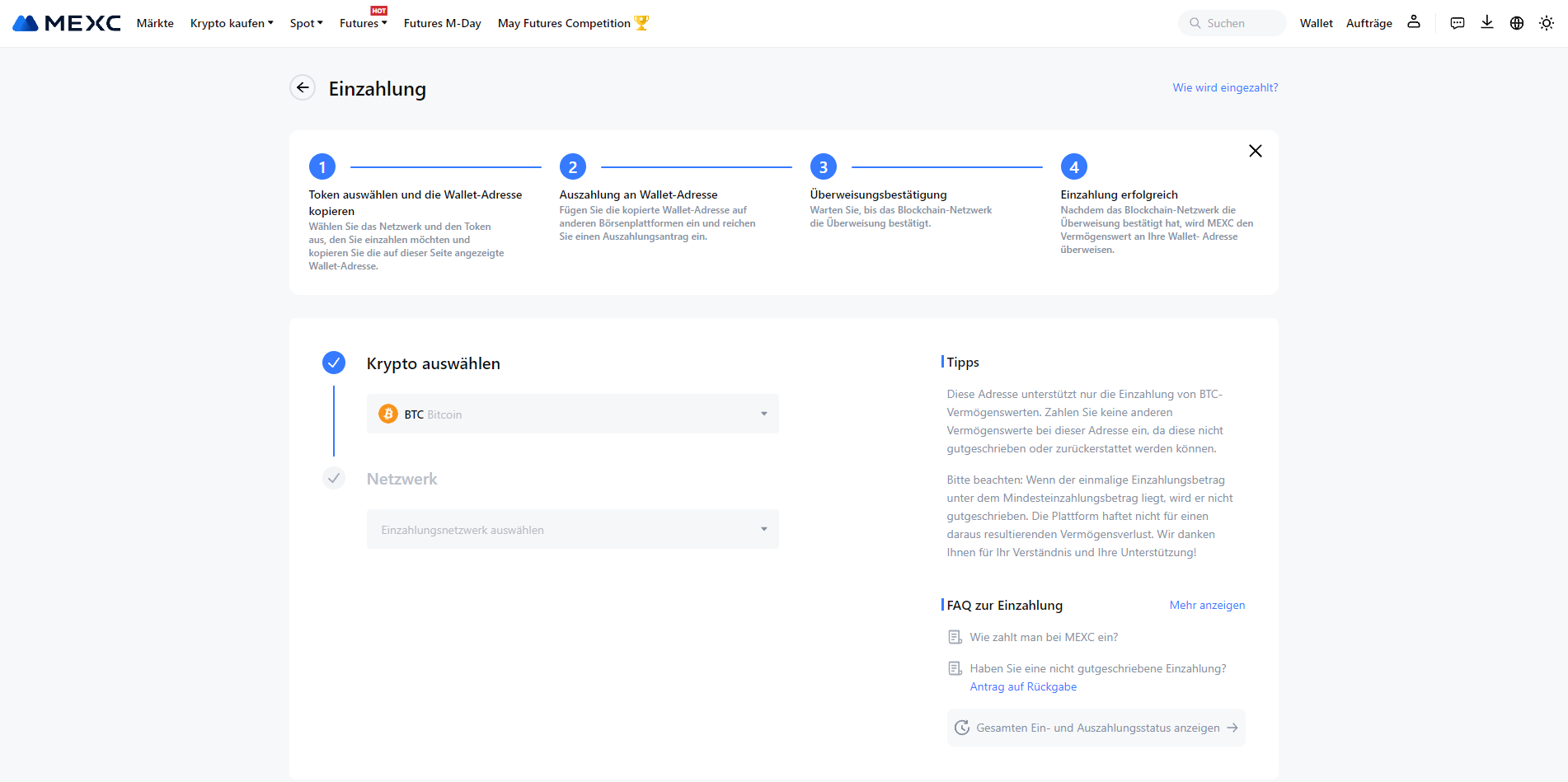1568x782 pixels.
Task: Click the history clock icon in status button
Action: pyautogui.click(x=962, y=728)
